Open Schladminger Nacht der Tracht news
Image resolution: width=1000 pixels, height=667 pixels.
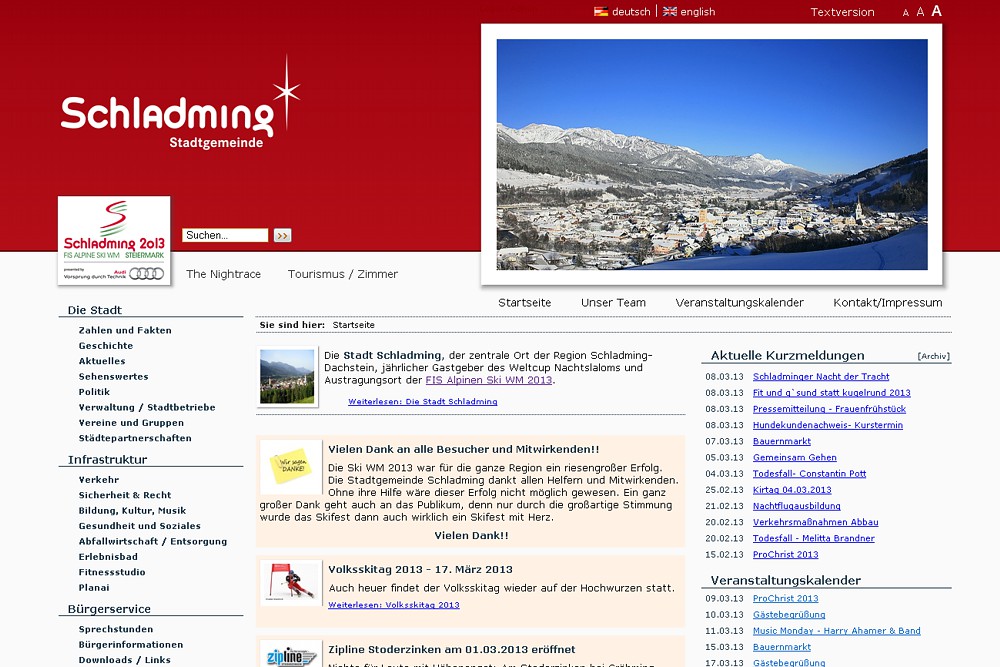click(821, 377)
